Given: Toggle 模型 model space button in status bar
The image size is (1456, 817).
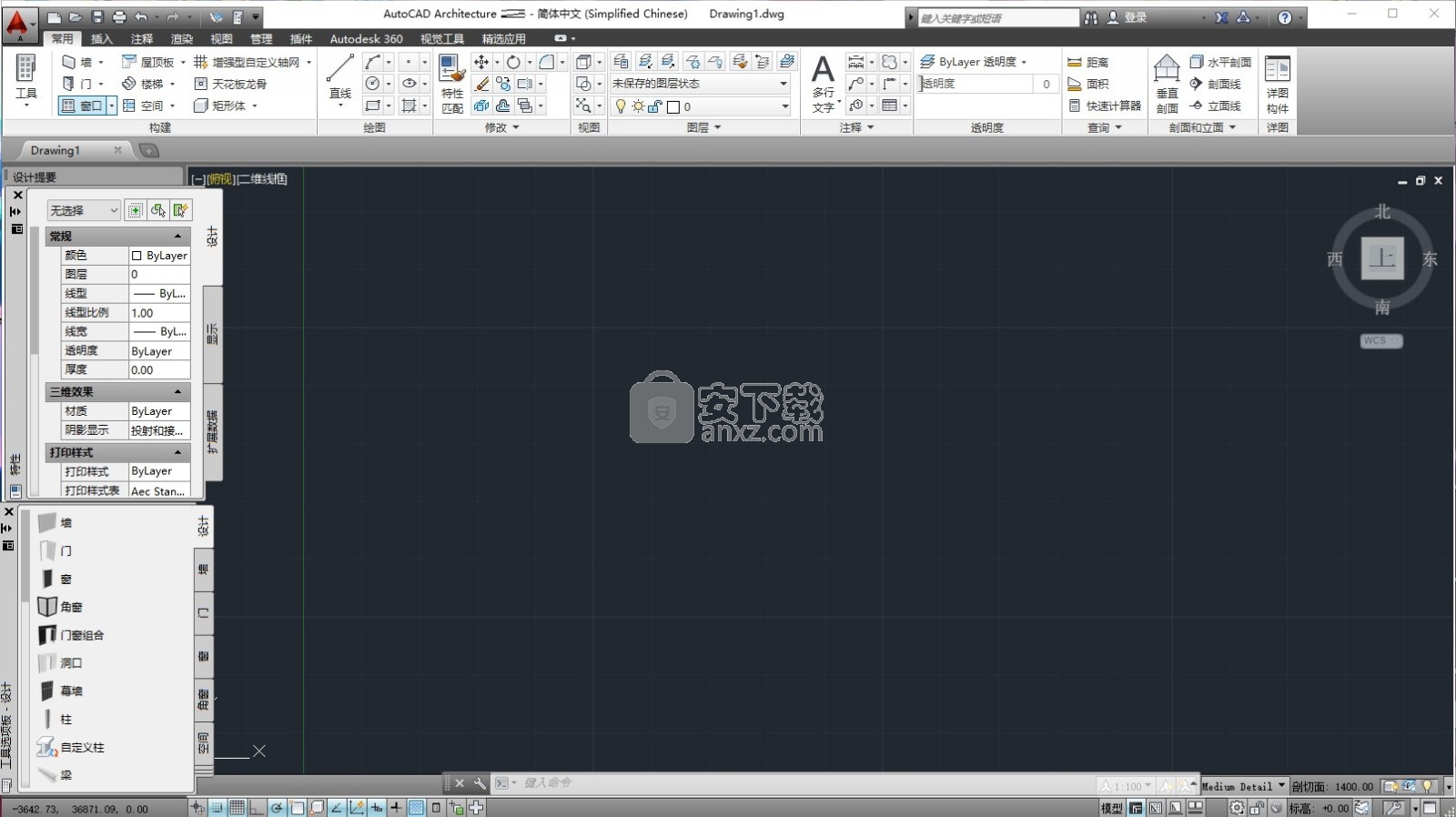Looking at the screenshot, I should [1112, 808].
